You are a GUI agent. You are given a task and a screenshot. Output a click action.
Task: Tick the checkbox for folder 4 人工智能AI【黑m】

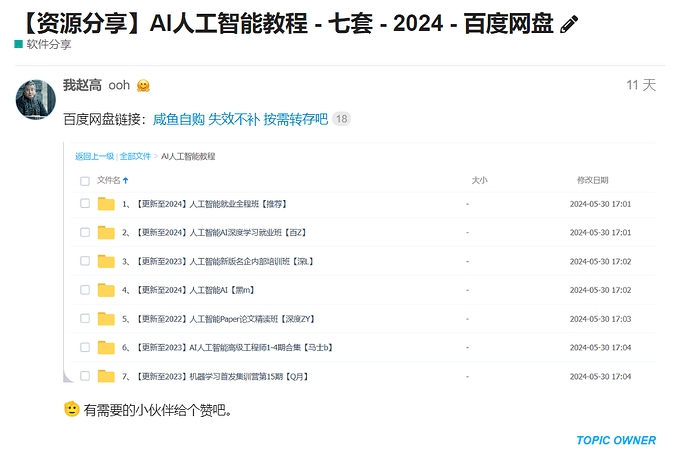pyautogui.click(x=85, y=290)
